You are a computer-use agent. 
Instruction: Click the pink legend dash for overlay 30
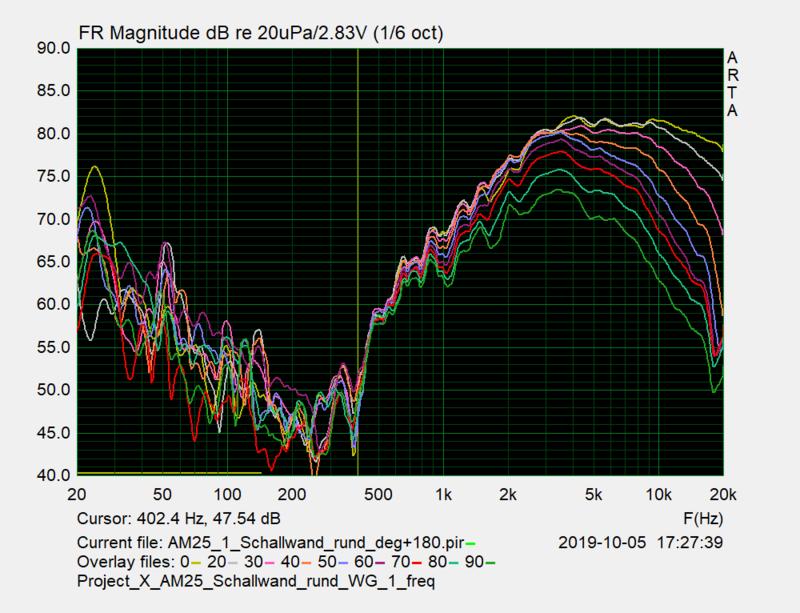pos(270,563)
